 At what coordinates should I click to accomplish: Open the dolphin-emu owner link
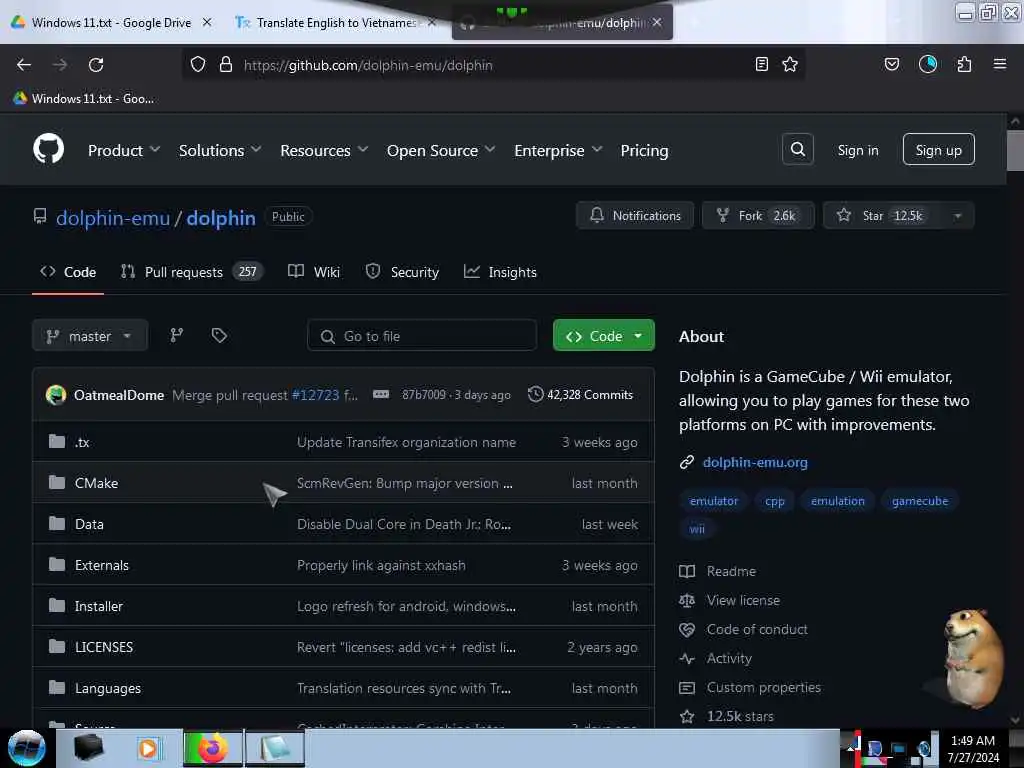113,217
